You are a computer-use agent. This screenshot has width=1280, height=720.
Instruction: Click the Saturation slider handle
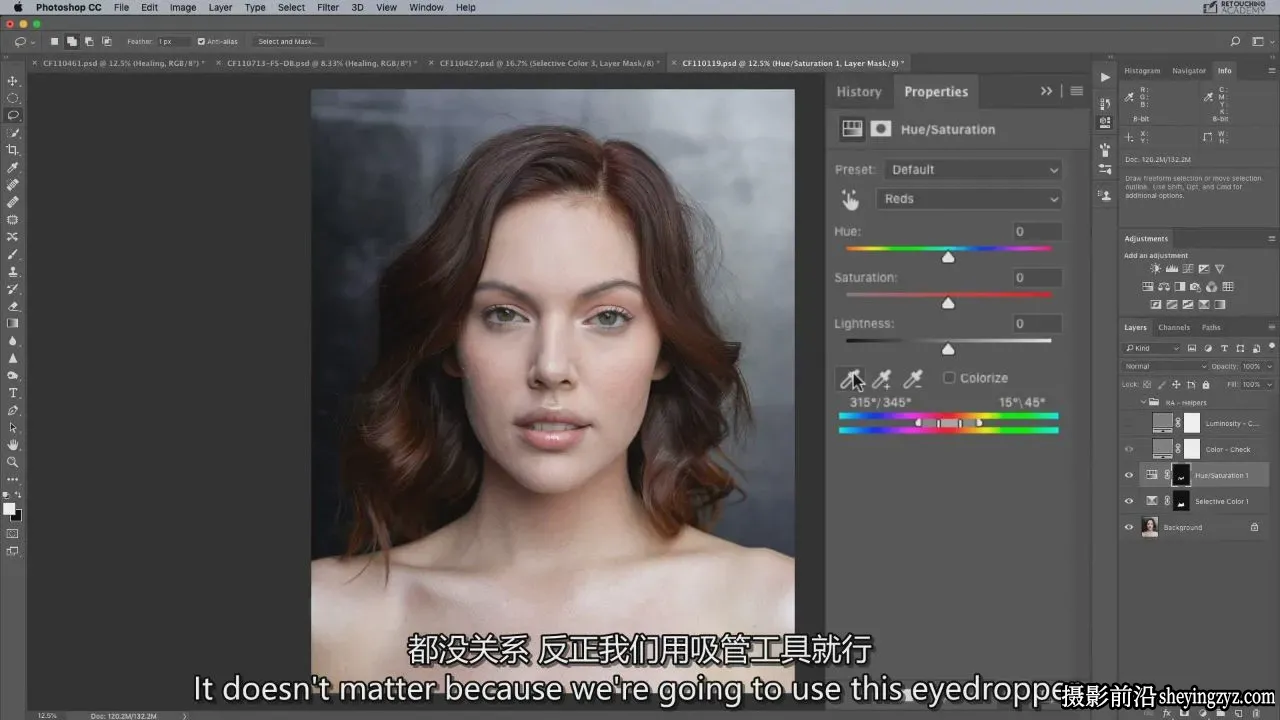click(948, 303)
